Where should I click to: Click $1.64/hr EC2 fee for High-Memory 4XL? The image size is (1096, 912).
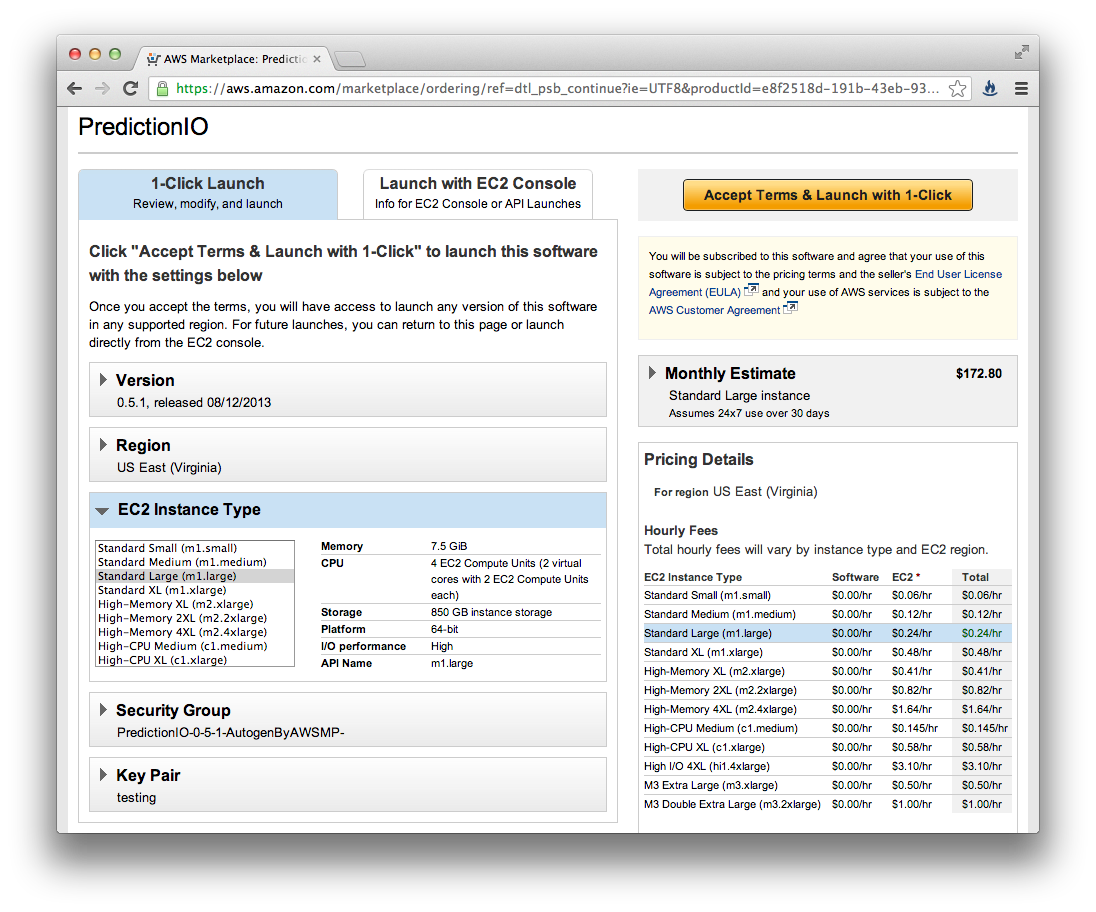(x=911, y=709)
